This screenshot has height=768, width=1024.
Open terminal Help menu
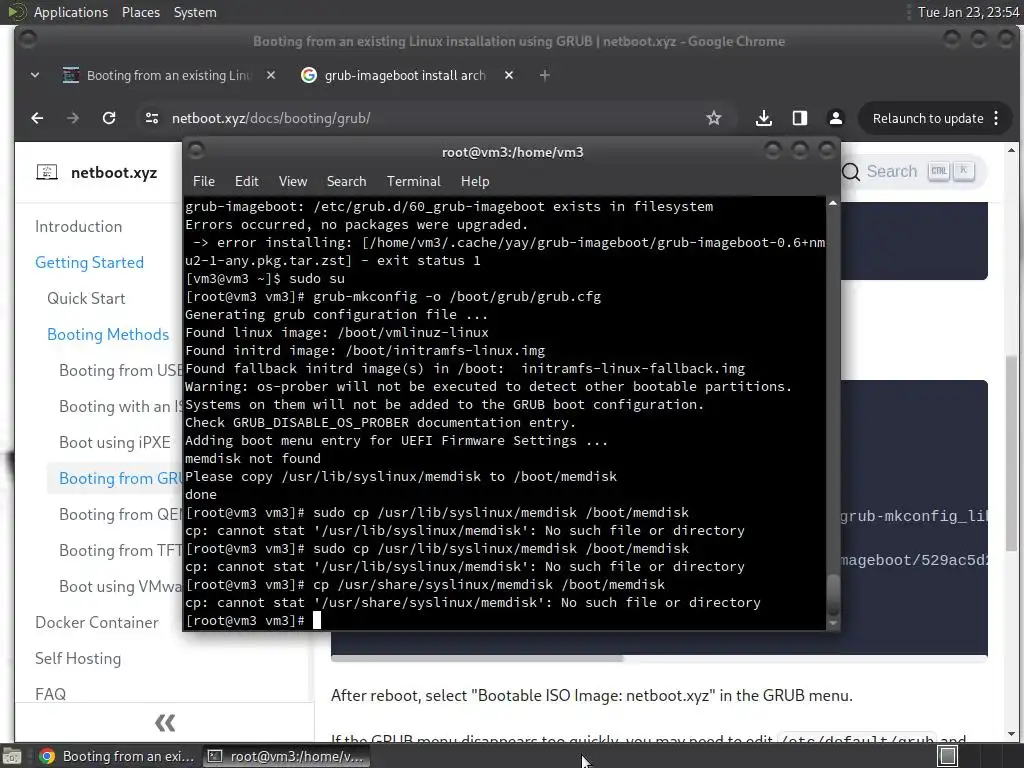tap(475, 182)
